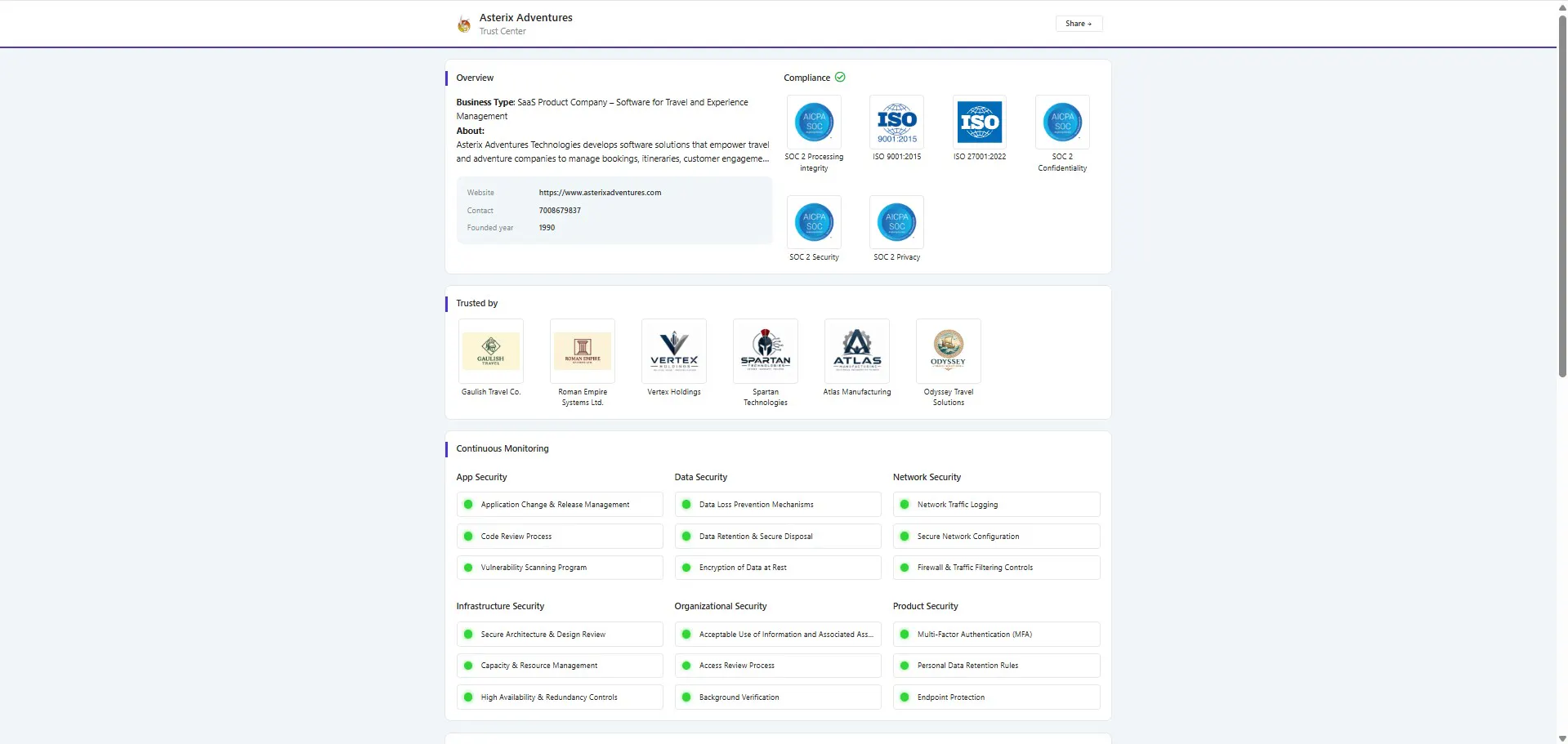
Task: Open the SOC 2 Confidentiality badge
Action: 1062,122
